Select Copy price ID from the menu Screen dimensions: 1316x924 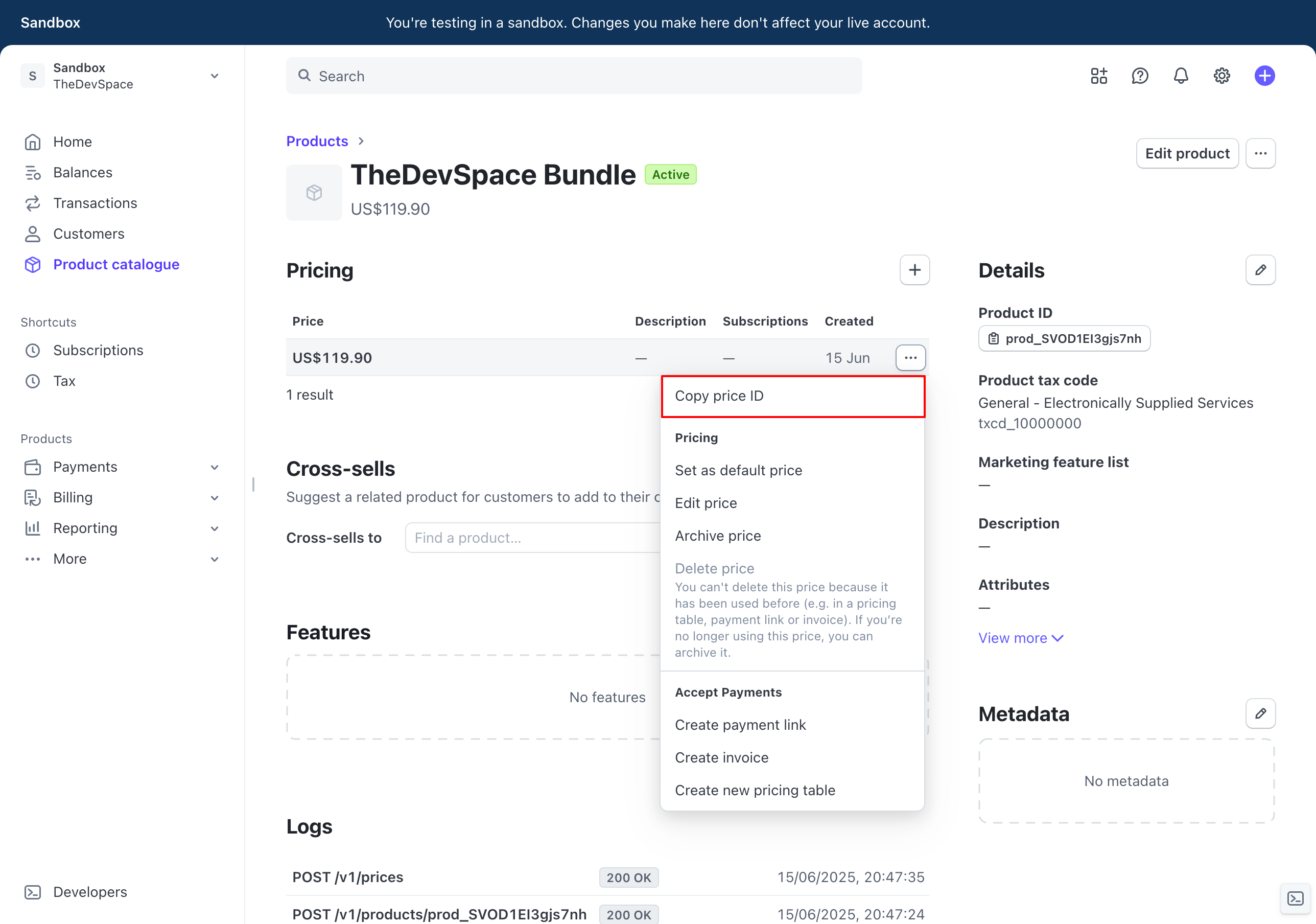click(793, 396)
